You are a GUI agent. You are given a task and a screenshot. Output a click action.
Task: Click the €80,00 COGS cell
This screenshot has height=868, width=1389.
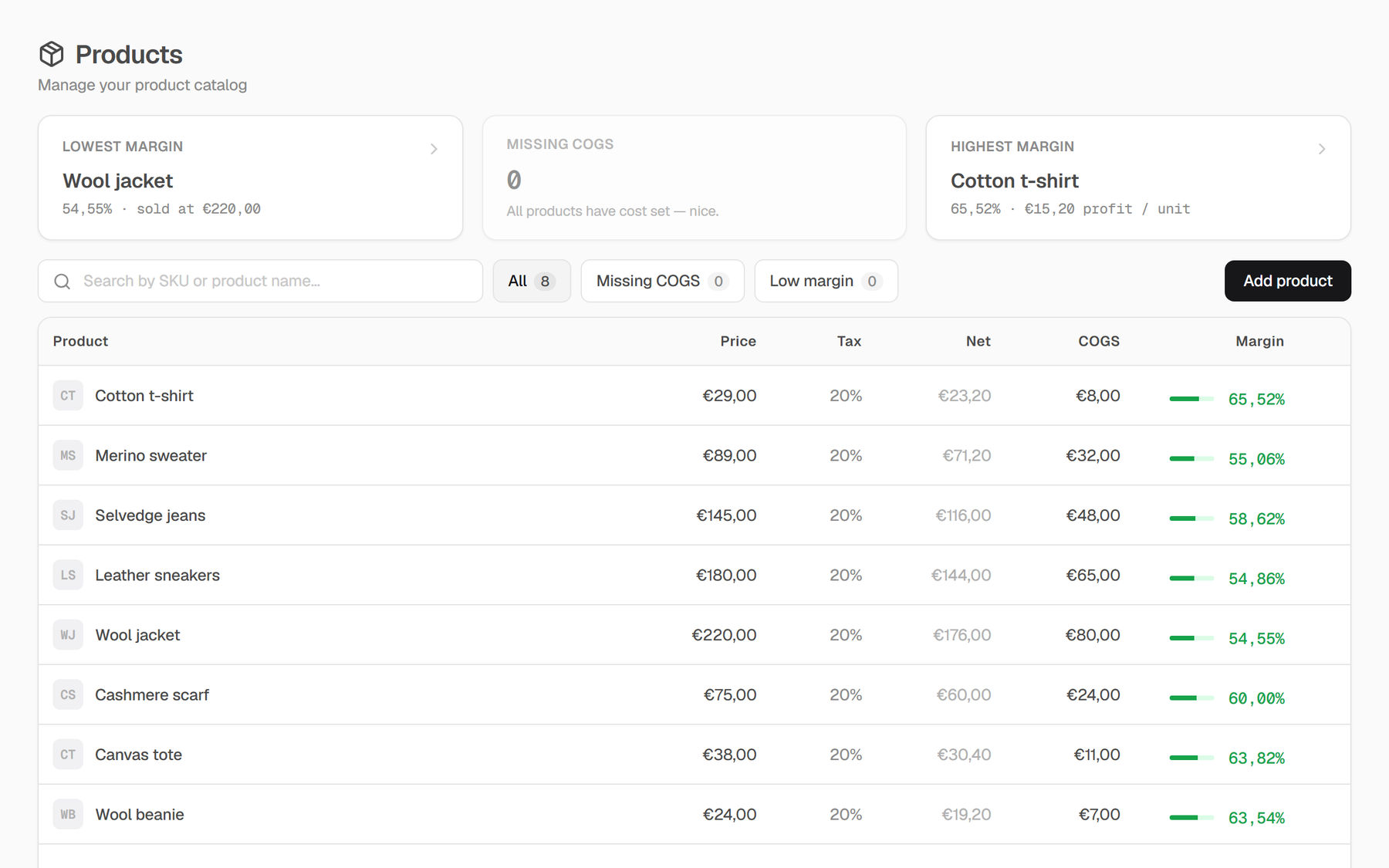point(1093,635)
